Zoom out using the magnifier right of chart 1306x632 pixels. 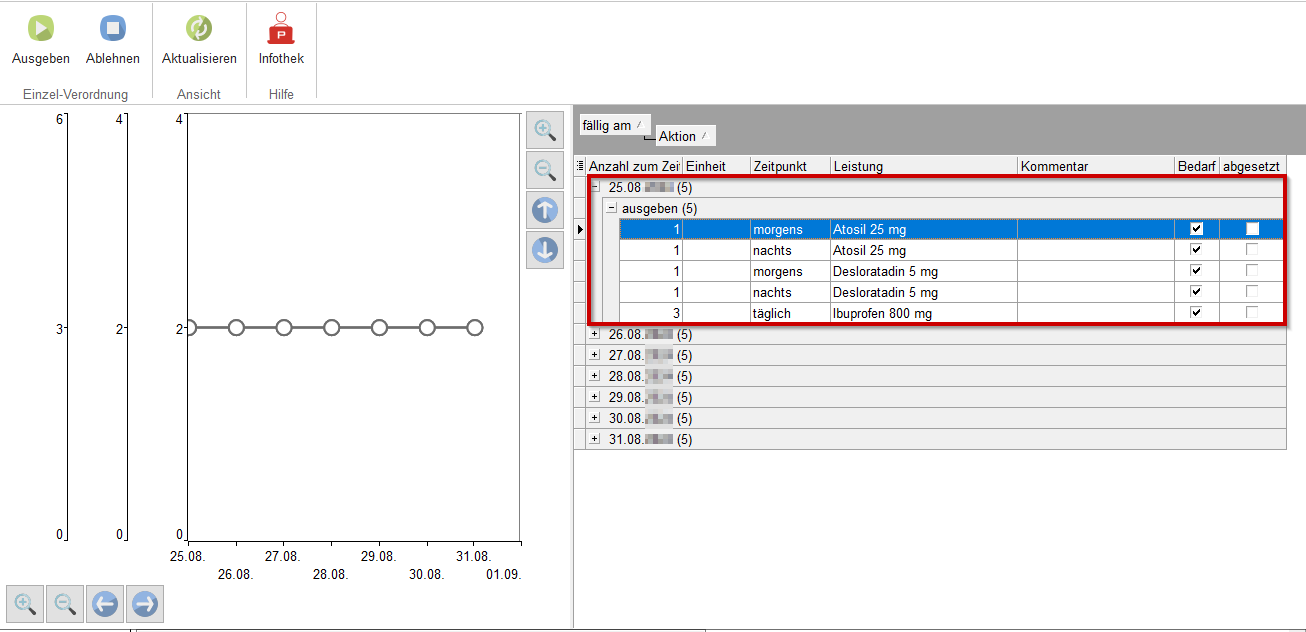[545, 170]
